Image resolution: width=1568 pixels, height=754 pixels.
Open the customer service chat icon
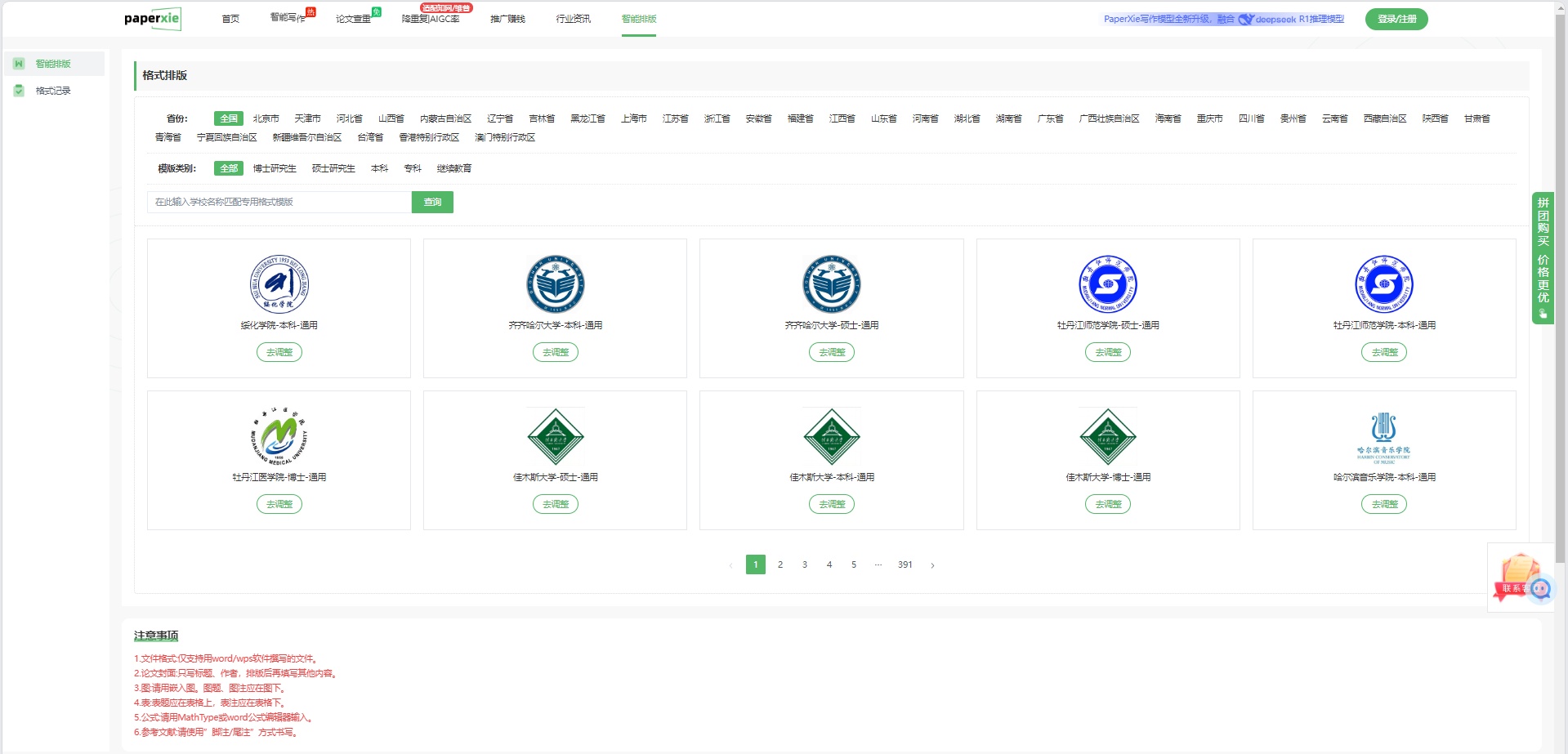1541,588
